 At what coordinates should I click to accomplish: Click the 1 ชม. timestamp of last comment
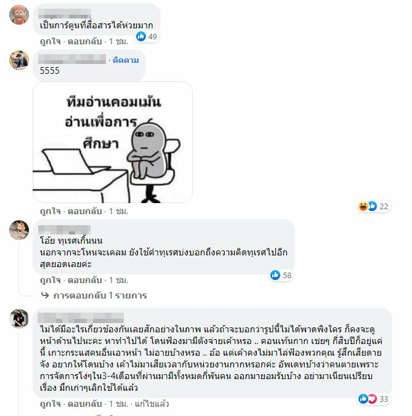pyautogui.click(x=118, y=404)
